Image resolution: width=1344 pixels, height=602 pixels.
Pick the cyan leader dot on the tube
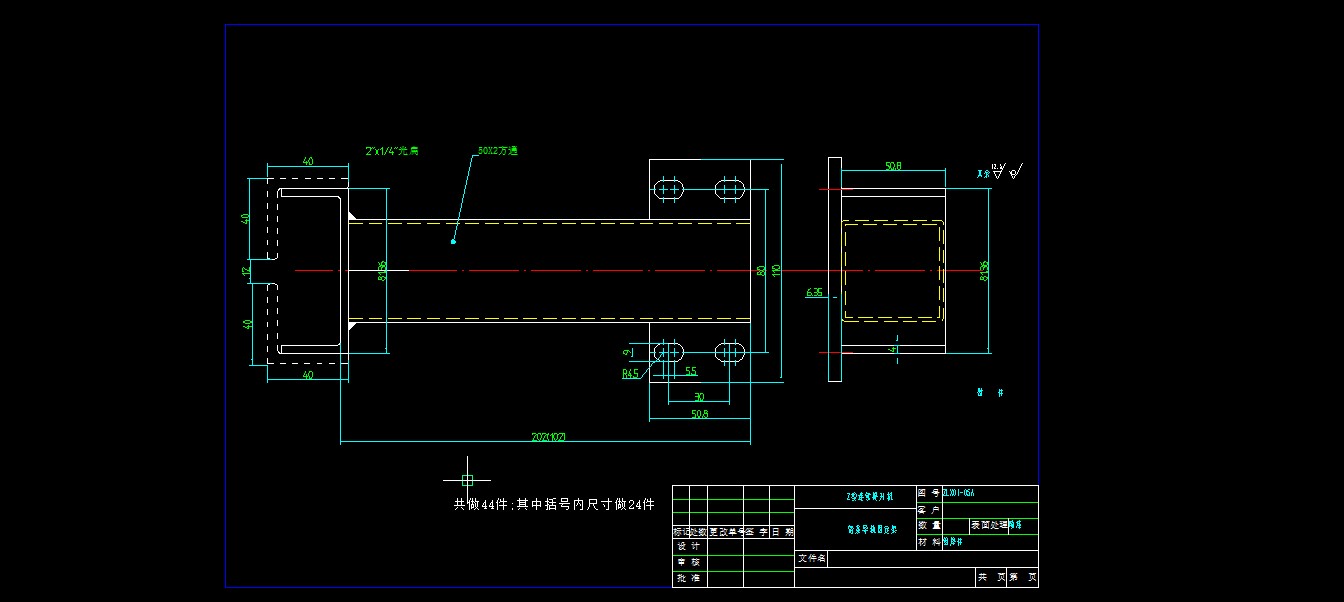tap(453, 241)
